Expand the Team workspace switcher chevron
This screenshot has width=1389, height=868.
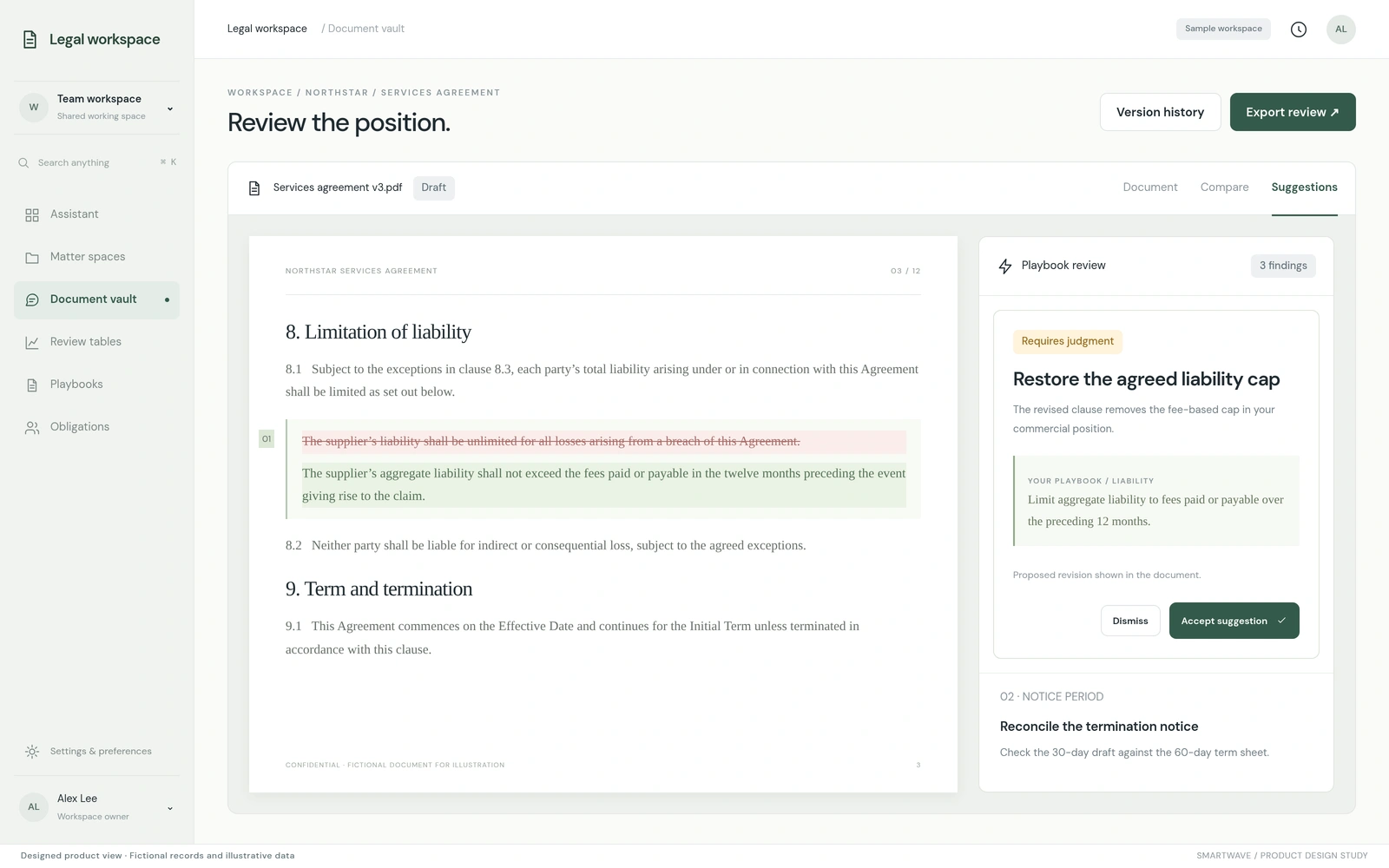170,108
